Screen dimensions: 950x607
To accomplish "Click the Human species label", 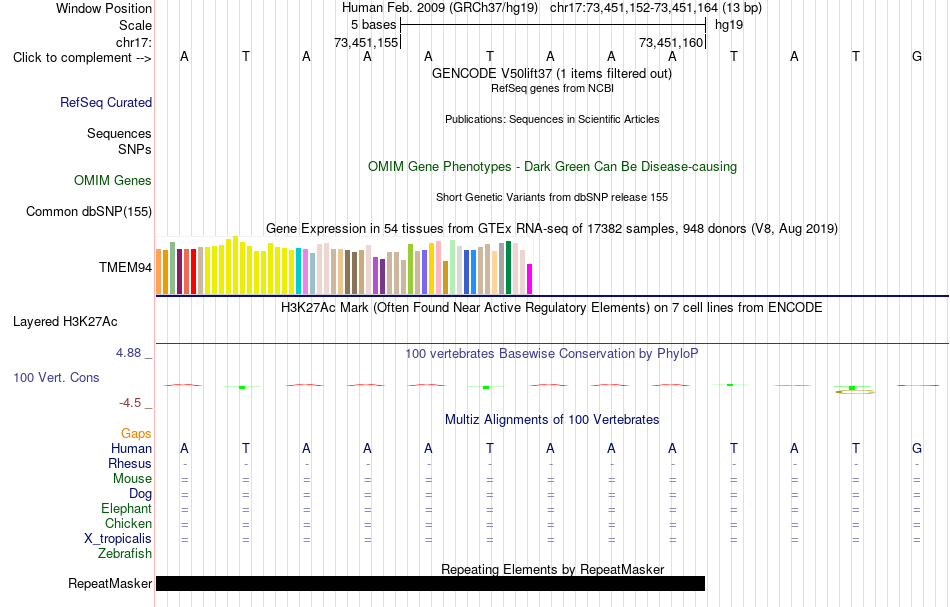I will tap(131, 449).
